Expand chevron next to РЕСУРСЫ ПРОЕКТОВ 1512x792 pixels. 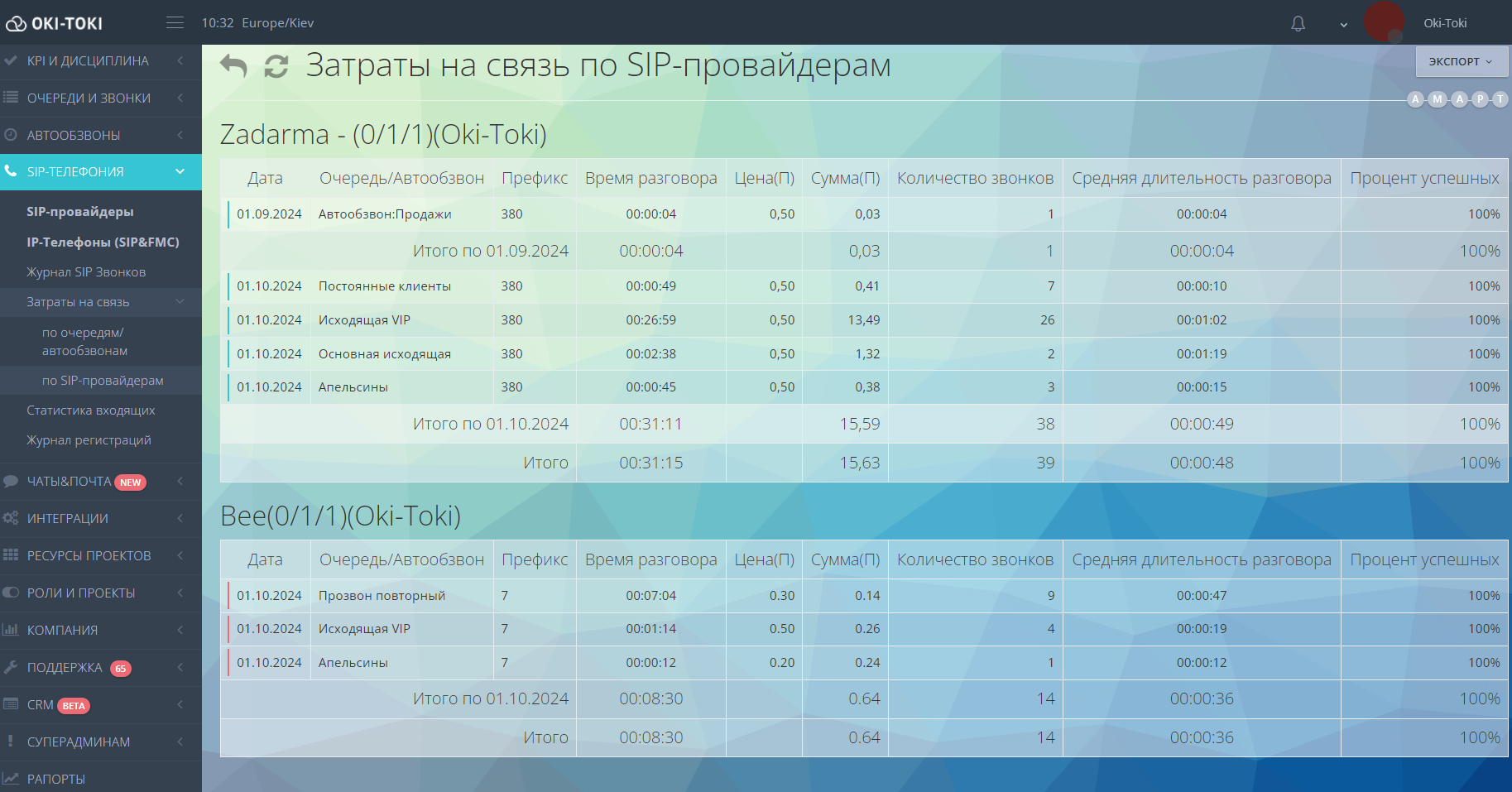tap(180, 555)
